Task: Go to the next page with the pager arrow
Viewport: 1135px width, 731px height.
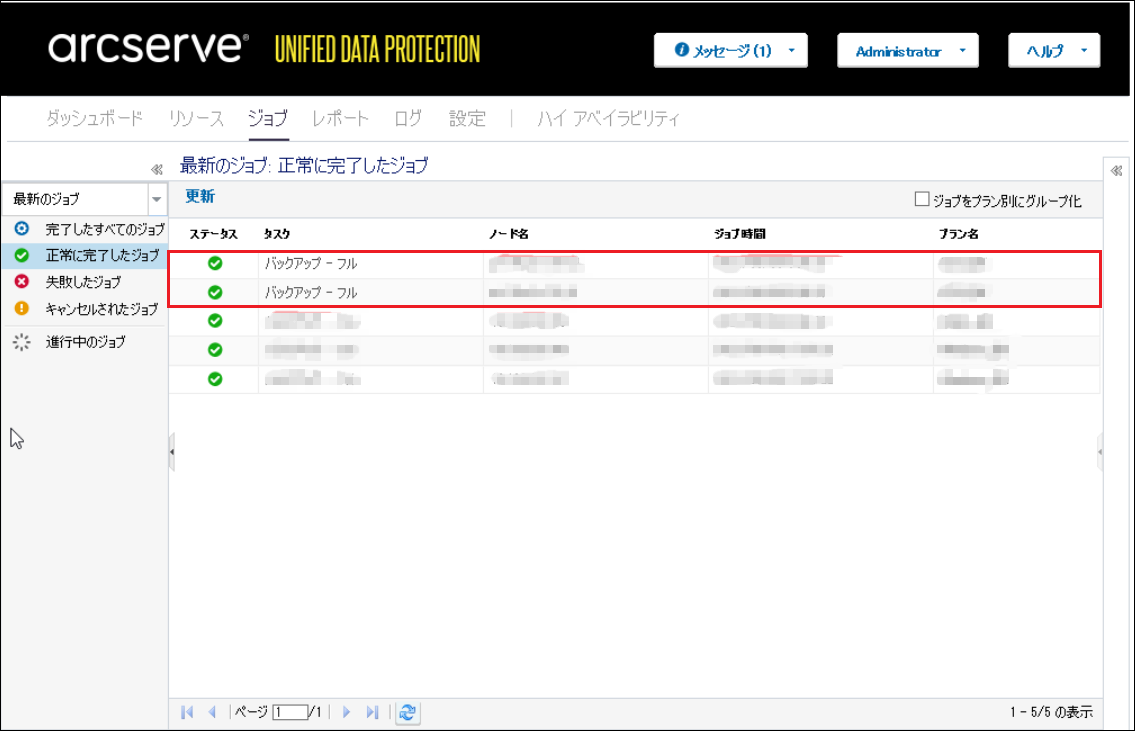Action: pos(346,712)
